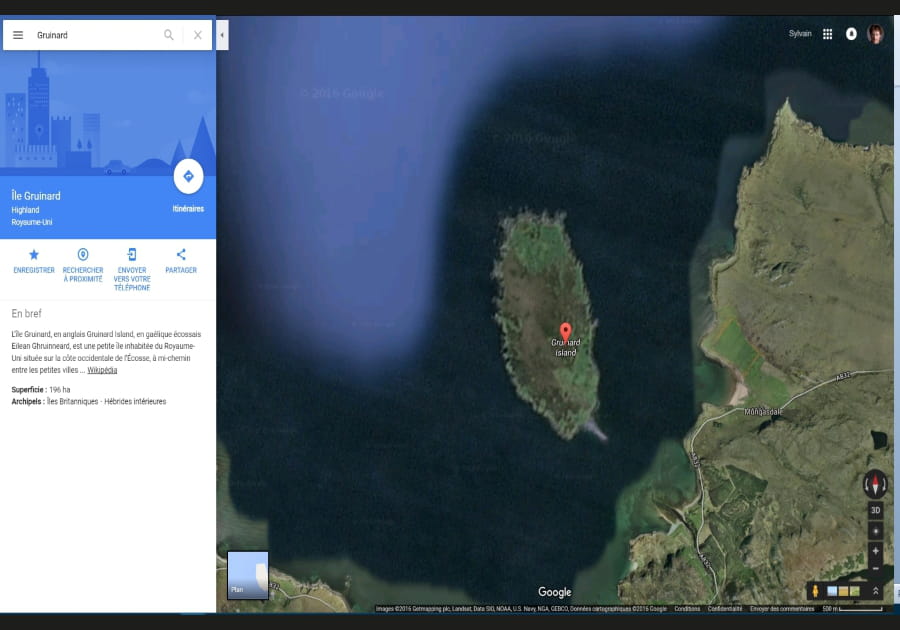Screen dimensions: 900x630
Task: Click the Île Gruinard title
Action: tap(36, 196)
